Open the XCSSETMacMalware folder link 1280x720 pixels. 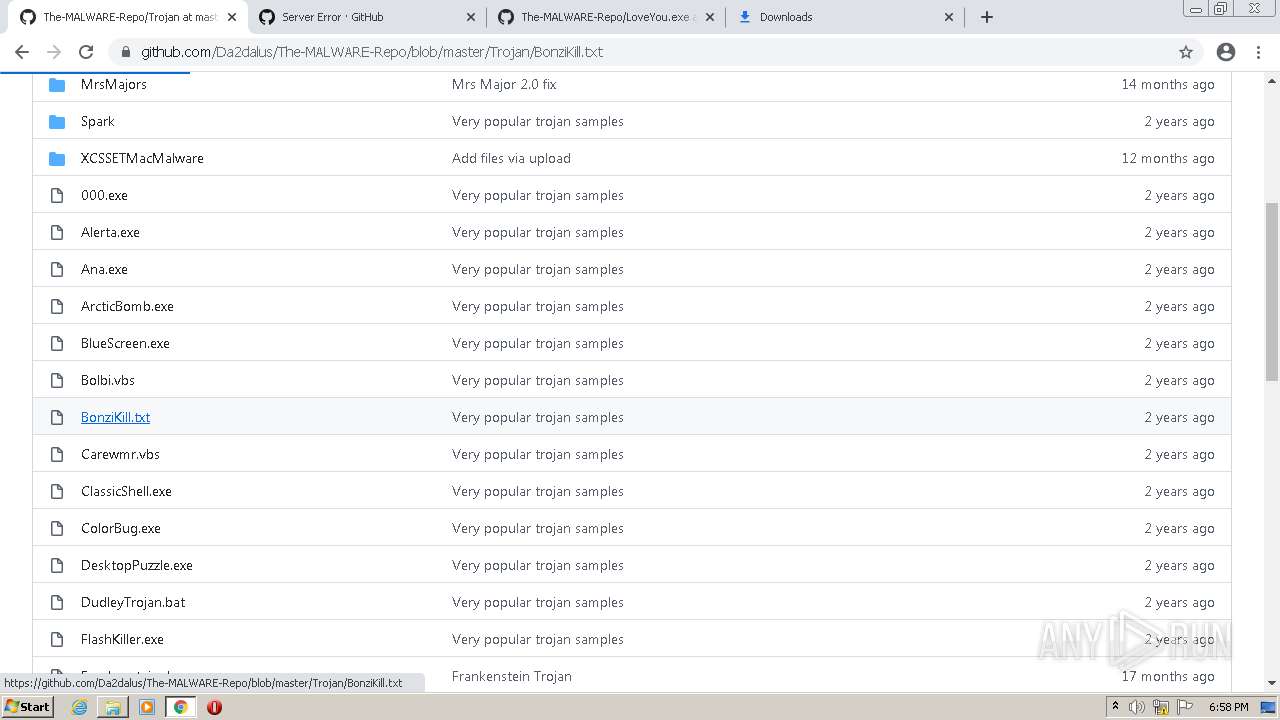point(142,158)
